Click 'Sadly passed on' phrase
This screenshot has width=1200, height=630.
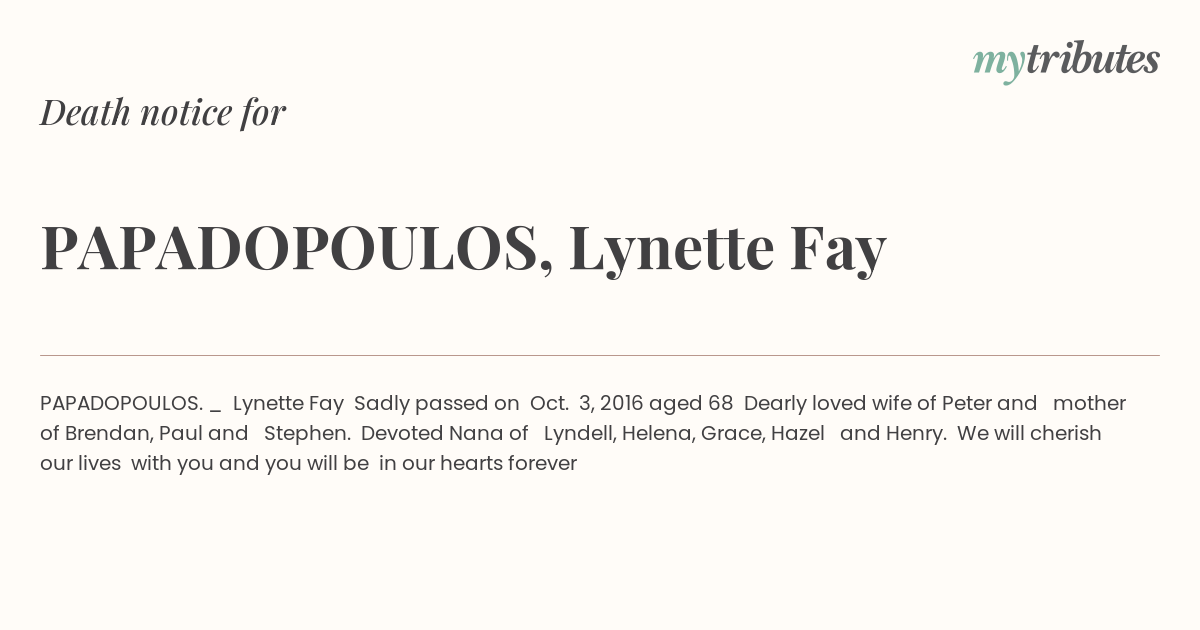click(x=436, y=404)
